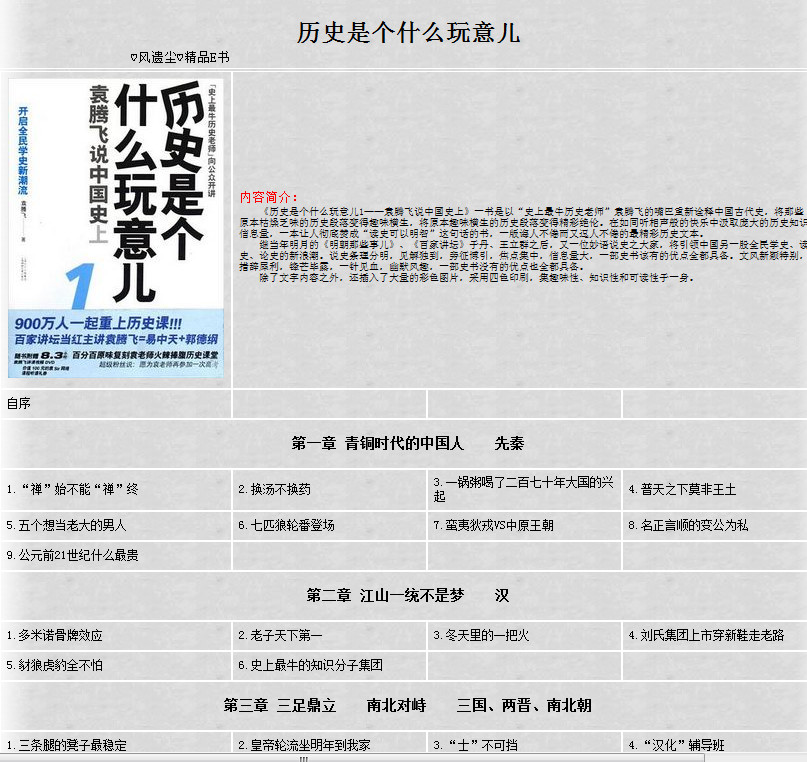The width and height of the screenshot is (807, 762).
Task: Open section 老子天下第一
Action: (x=280, y=635)
